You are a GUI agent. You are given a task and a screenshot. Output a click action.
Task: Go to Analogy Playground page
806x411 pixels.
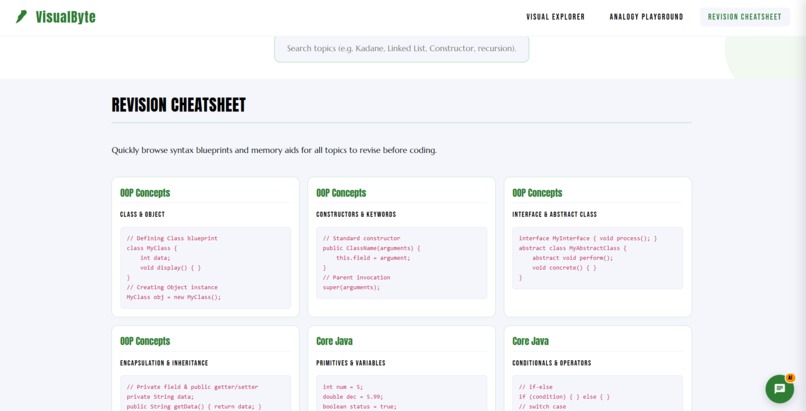(x=646, y=17)
